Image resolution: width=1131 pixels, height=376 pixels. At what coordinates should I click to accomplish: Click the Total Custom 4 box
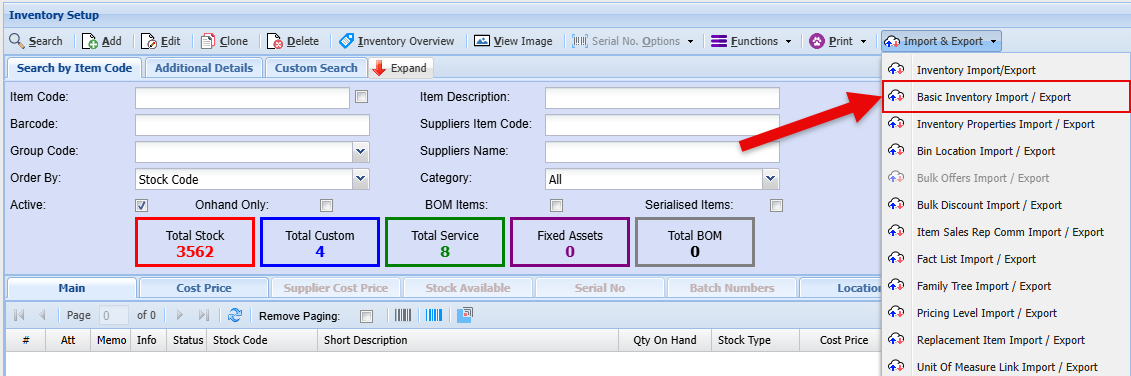[320, 243]
